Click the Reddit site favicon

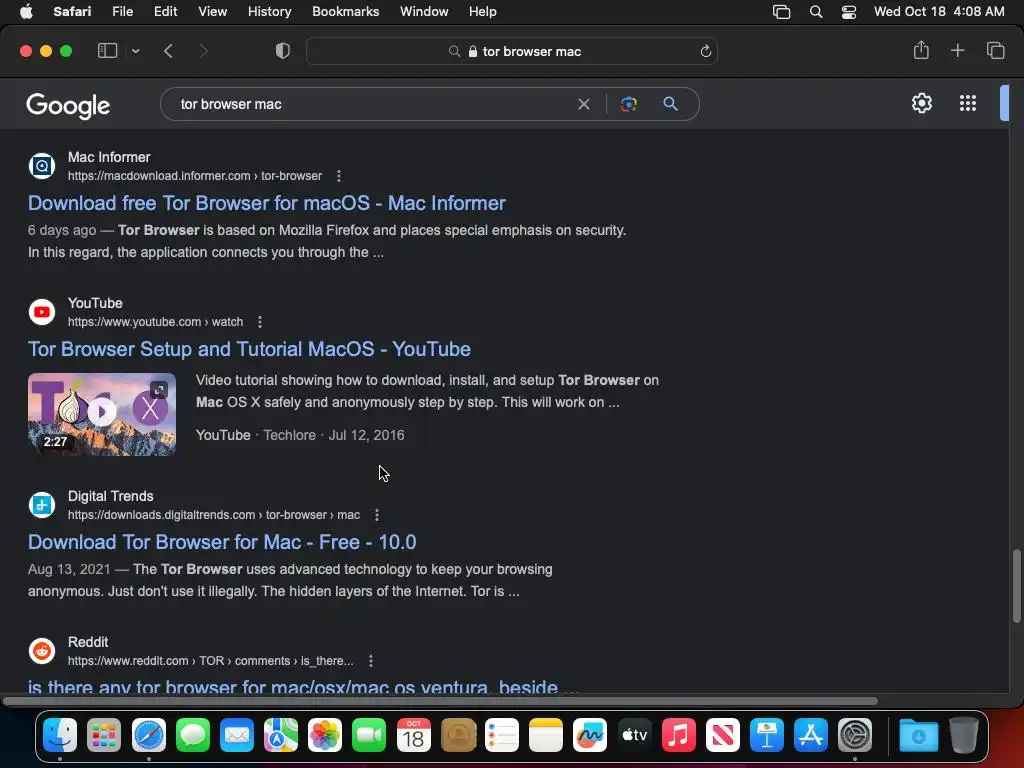[42, 651]
